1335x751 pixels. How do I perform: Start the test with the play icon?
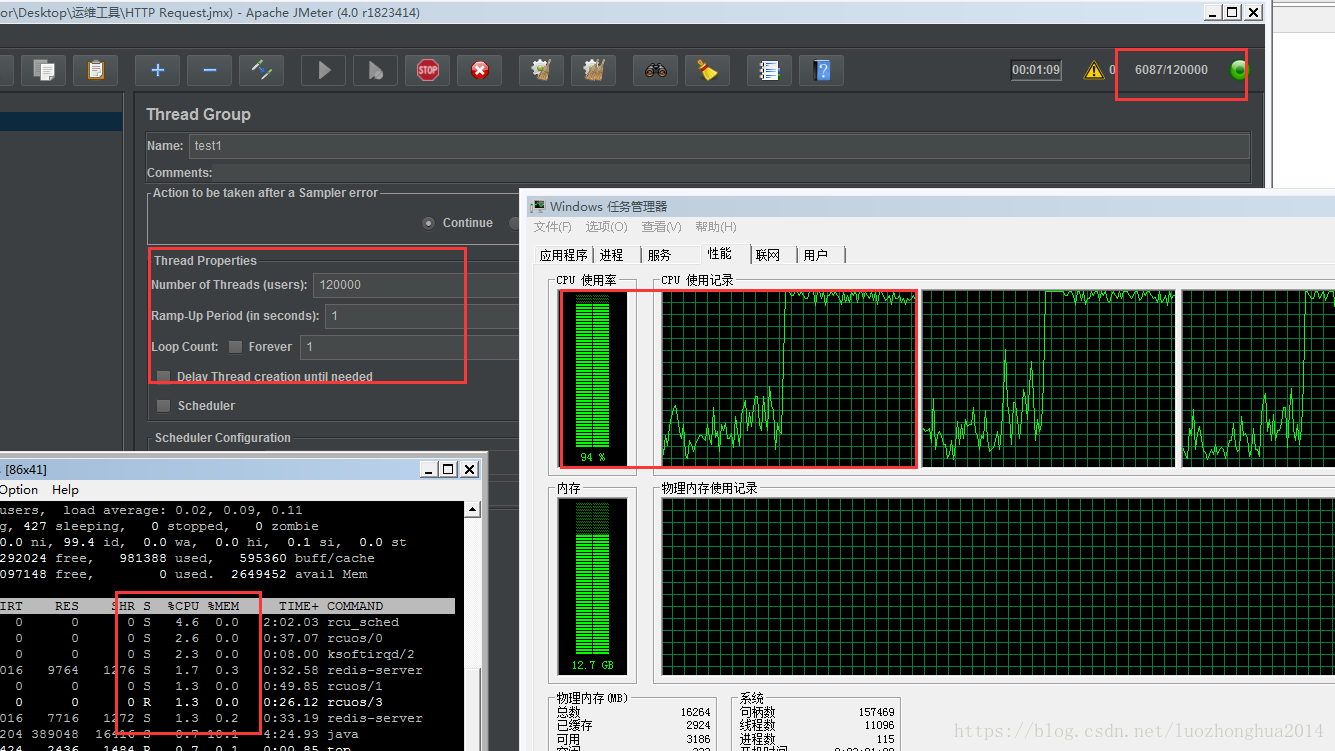[x=324, y=70]
